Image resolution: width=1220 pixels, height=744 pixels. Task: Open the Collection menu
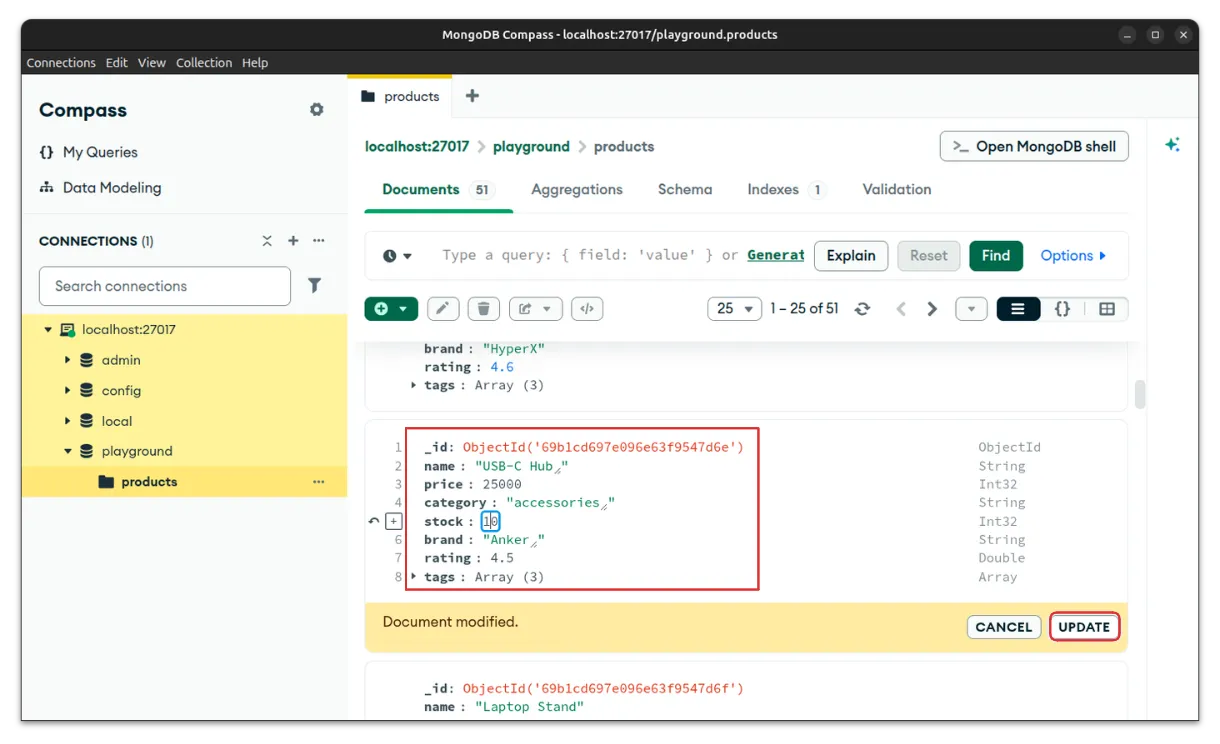(204, 62)
